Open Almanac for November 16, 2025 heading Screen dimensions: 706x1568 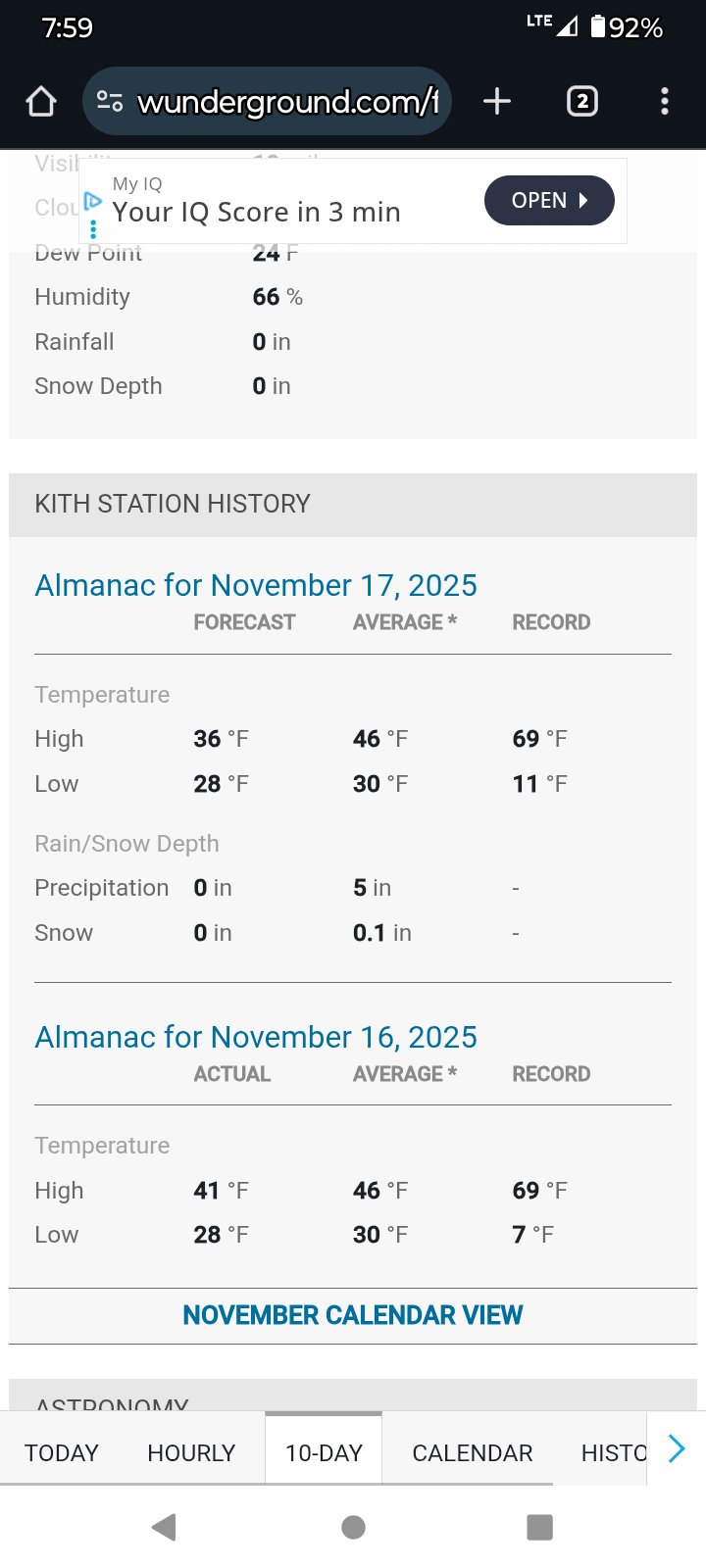point(256,1037)
